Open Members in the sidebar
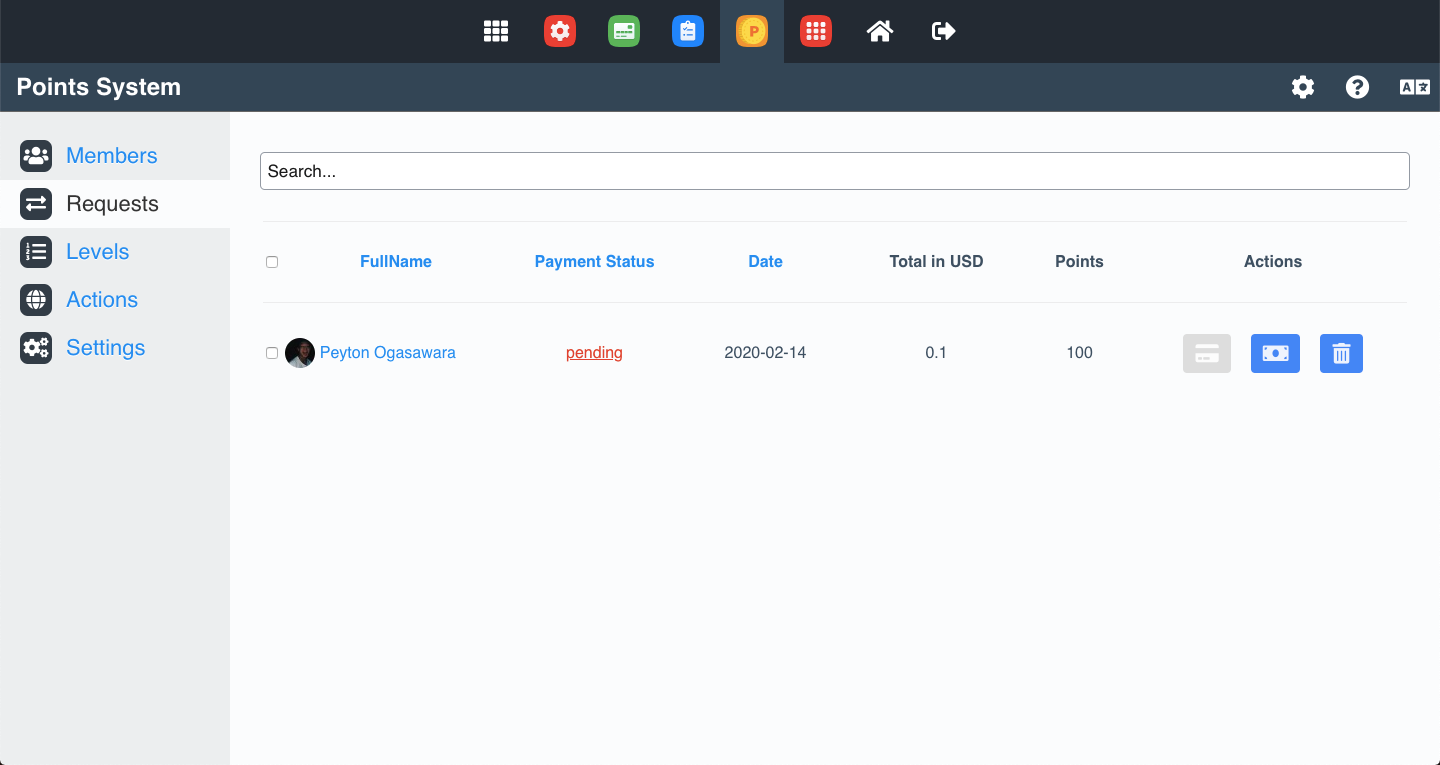1440x765 pixels. (x=111, y=156)
